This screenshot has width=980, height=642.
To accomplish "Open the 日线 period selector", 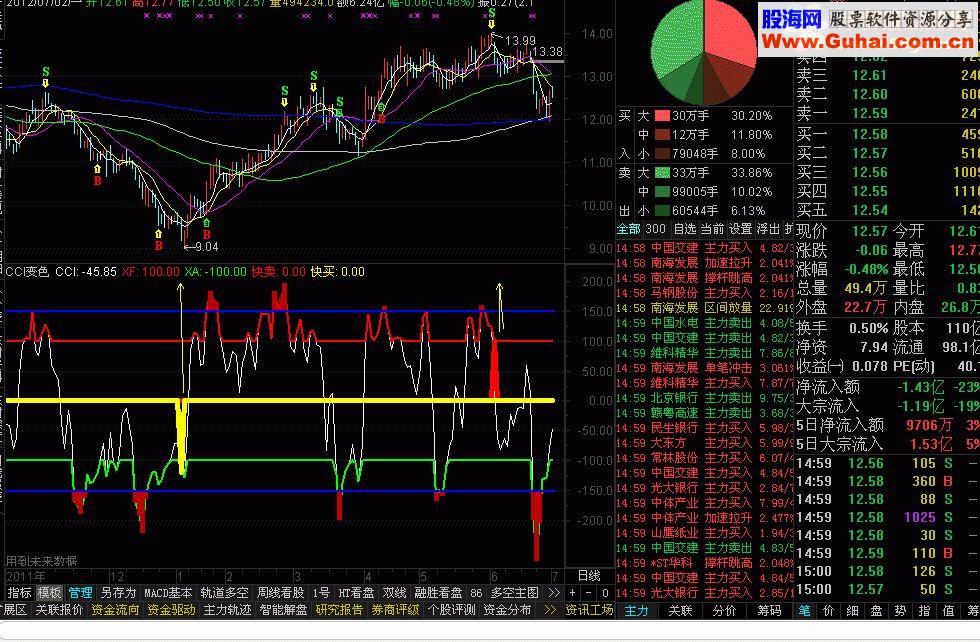I will pyautogui.click(x=589, y=575).
